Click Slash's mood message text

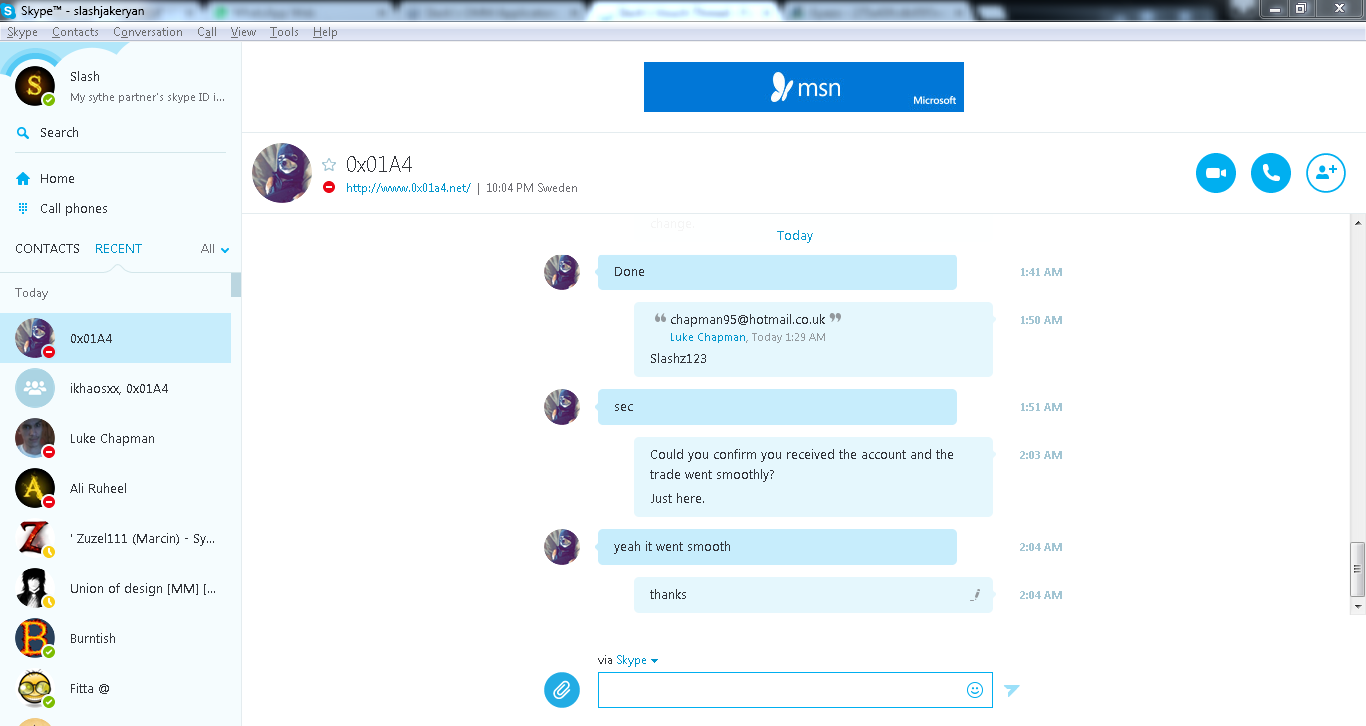click(x=148, y=98)
